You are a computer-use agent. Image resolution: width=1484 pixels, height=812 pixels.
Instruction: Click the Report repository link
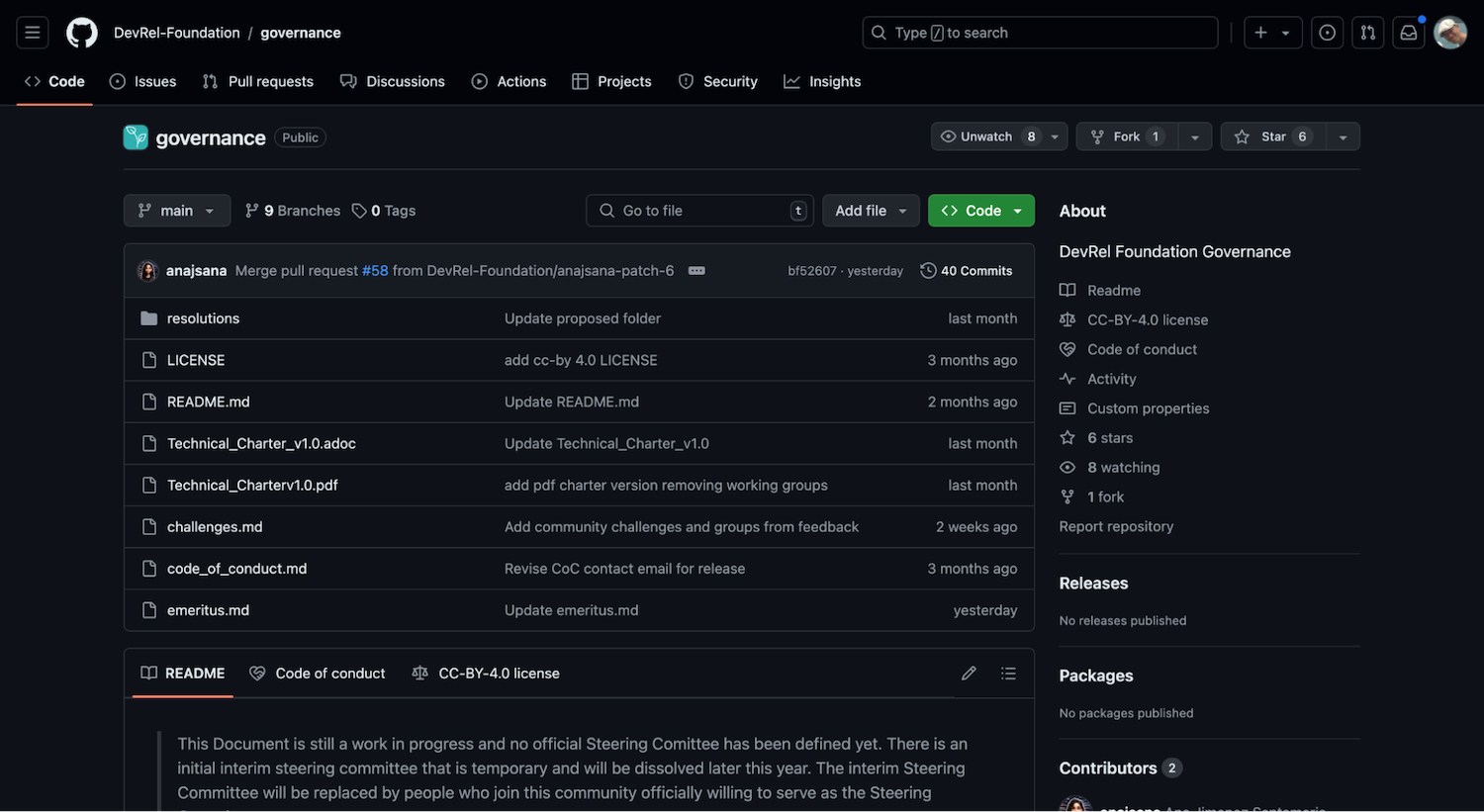(1116, 526)
